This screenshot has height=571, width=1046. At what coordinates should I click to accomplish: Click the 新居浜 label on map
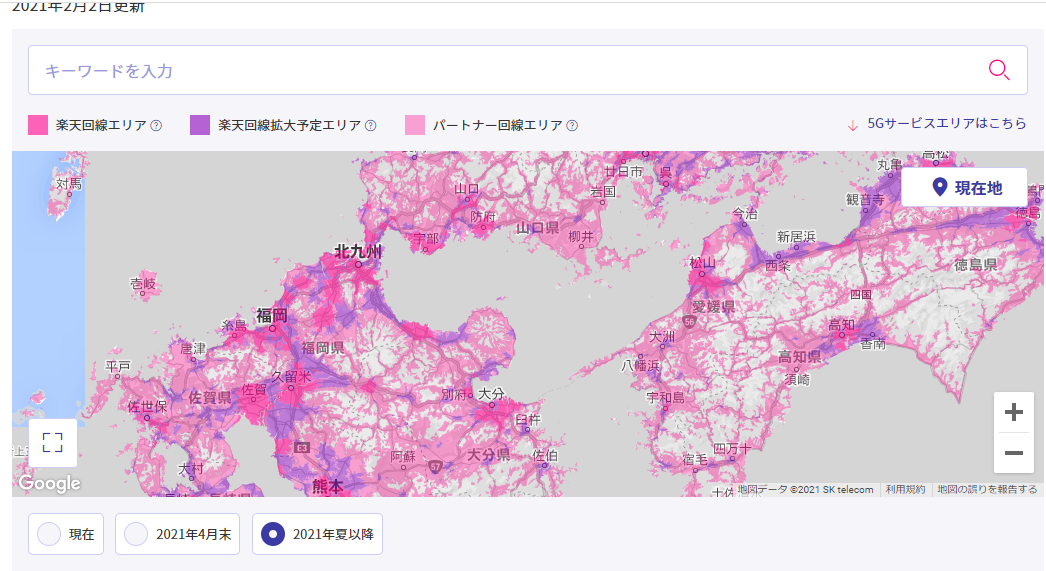pos(797,237)
